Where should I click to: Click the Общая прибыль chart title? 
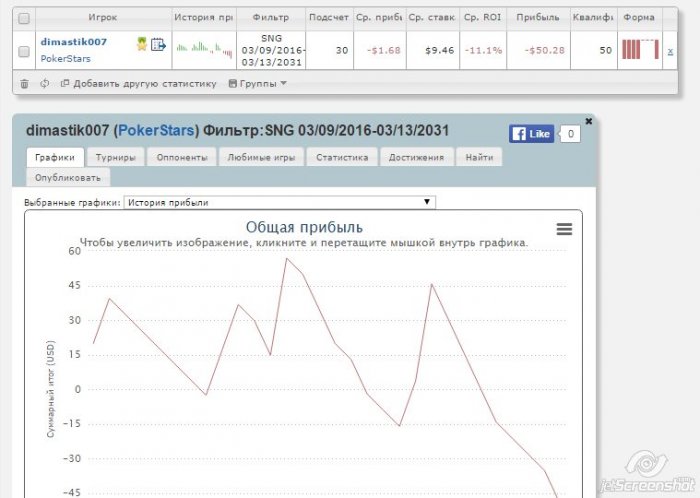click(304, 227)
